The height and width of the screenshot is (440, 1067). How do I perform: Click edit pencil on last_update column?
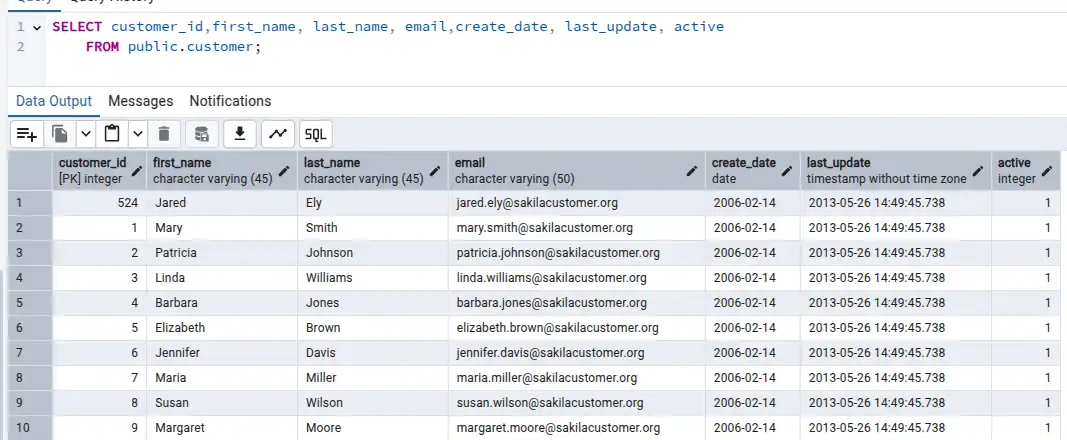coord(979,171)
